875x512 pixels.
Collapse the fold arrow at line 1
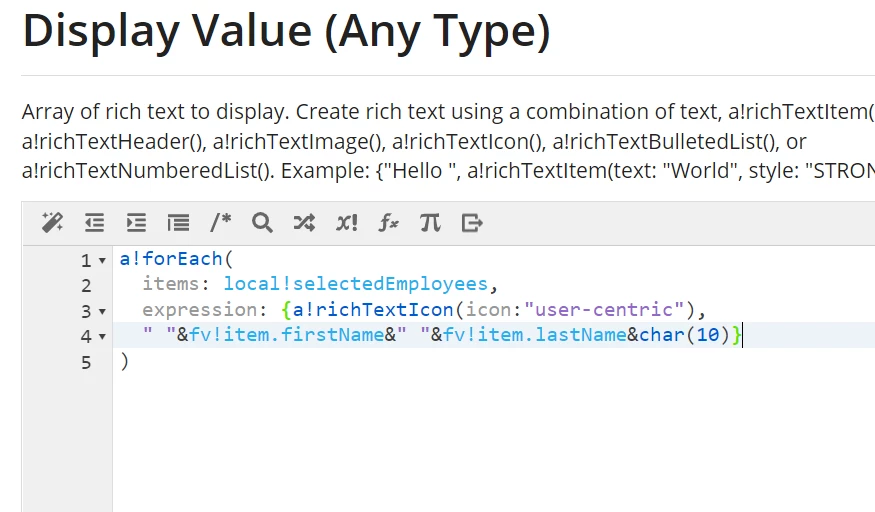point(102,260)
